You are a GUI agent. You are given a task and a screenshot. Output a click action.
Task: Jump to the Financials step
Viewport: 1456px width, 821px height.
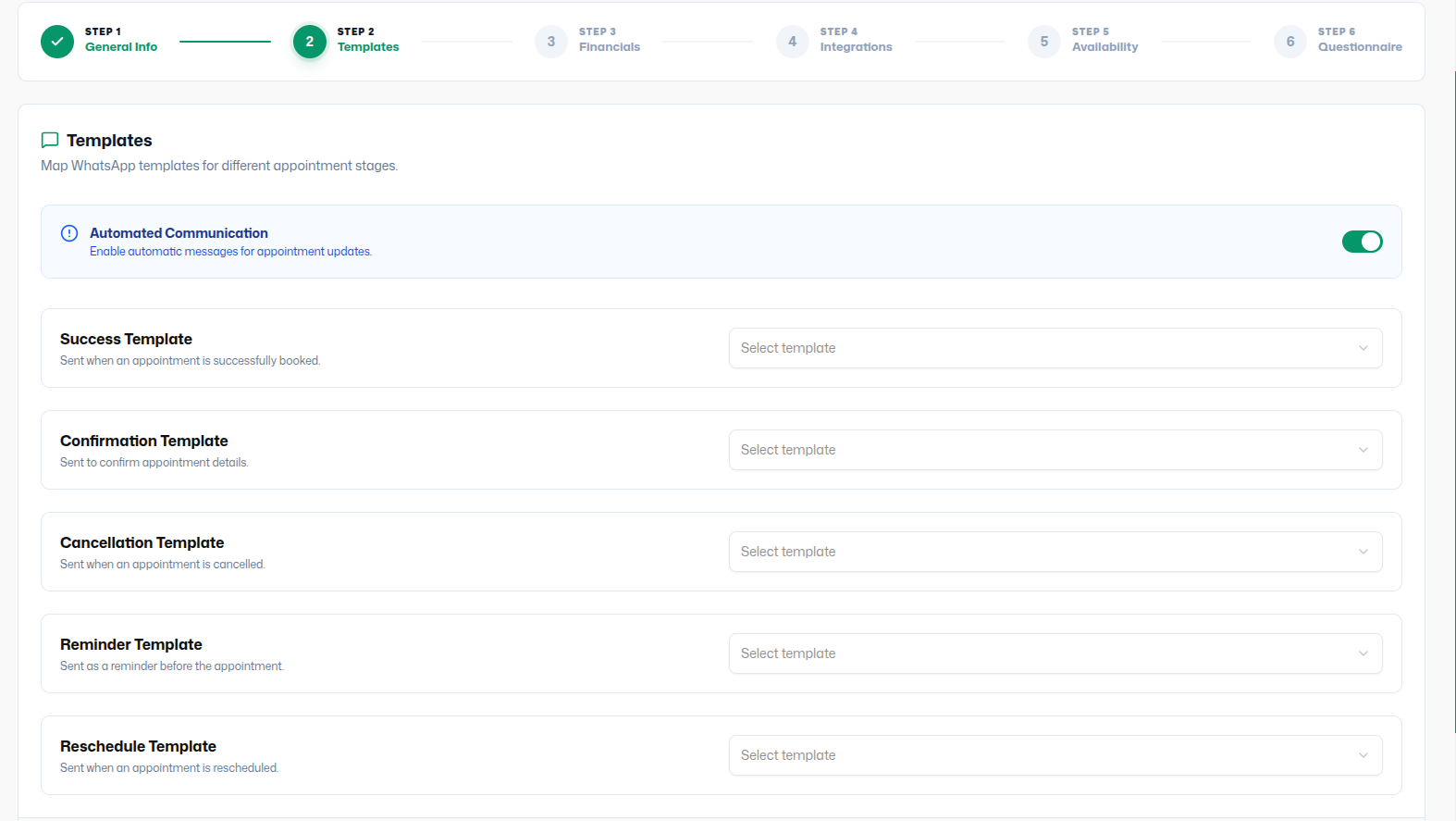click(x=610, y=47)
